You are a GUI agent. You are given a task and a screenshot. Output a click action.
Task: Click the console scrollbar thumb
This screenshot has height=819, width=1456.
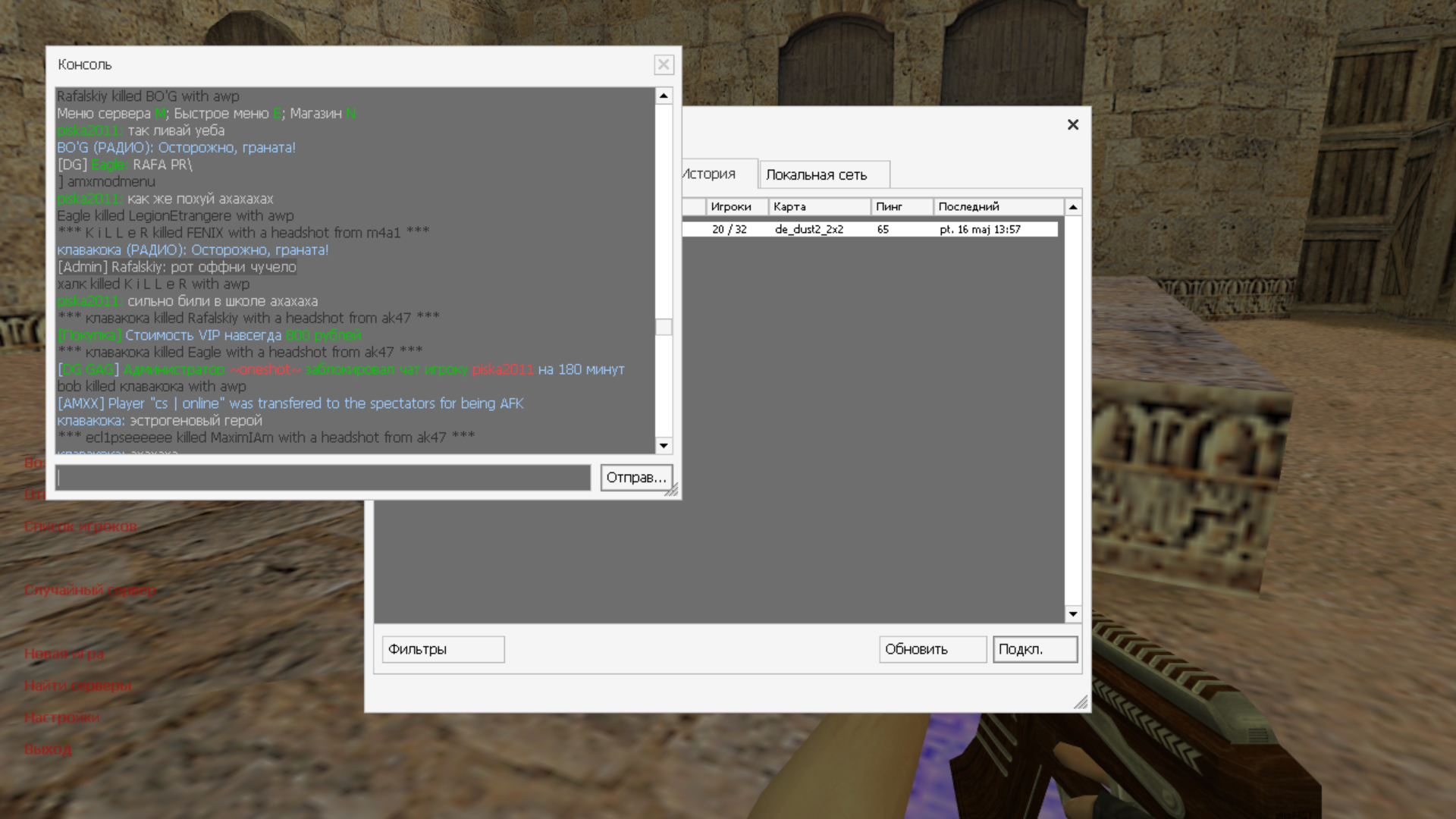(x=664, y=327)
